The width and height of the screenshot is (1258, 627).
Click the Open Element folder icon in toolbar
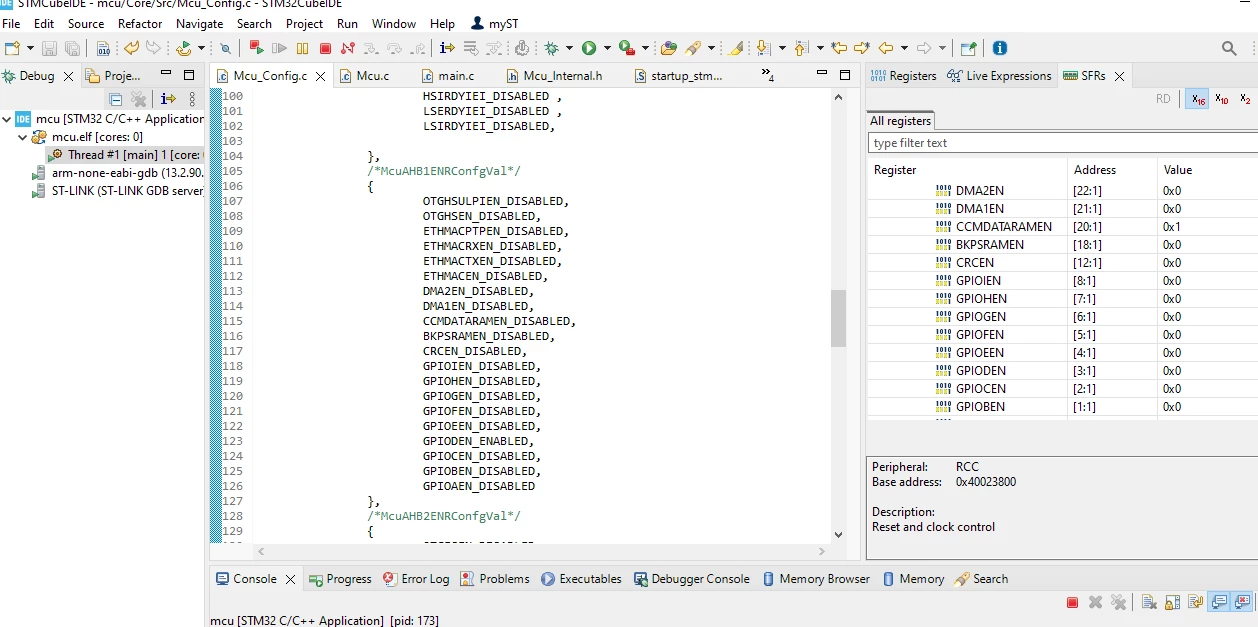coord(668,48)
